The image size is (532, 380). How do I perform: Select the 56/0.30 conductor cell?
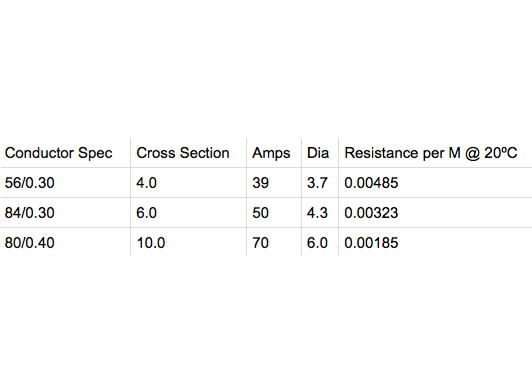(x=30, y=183)
